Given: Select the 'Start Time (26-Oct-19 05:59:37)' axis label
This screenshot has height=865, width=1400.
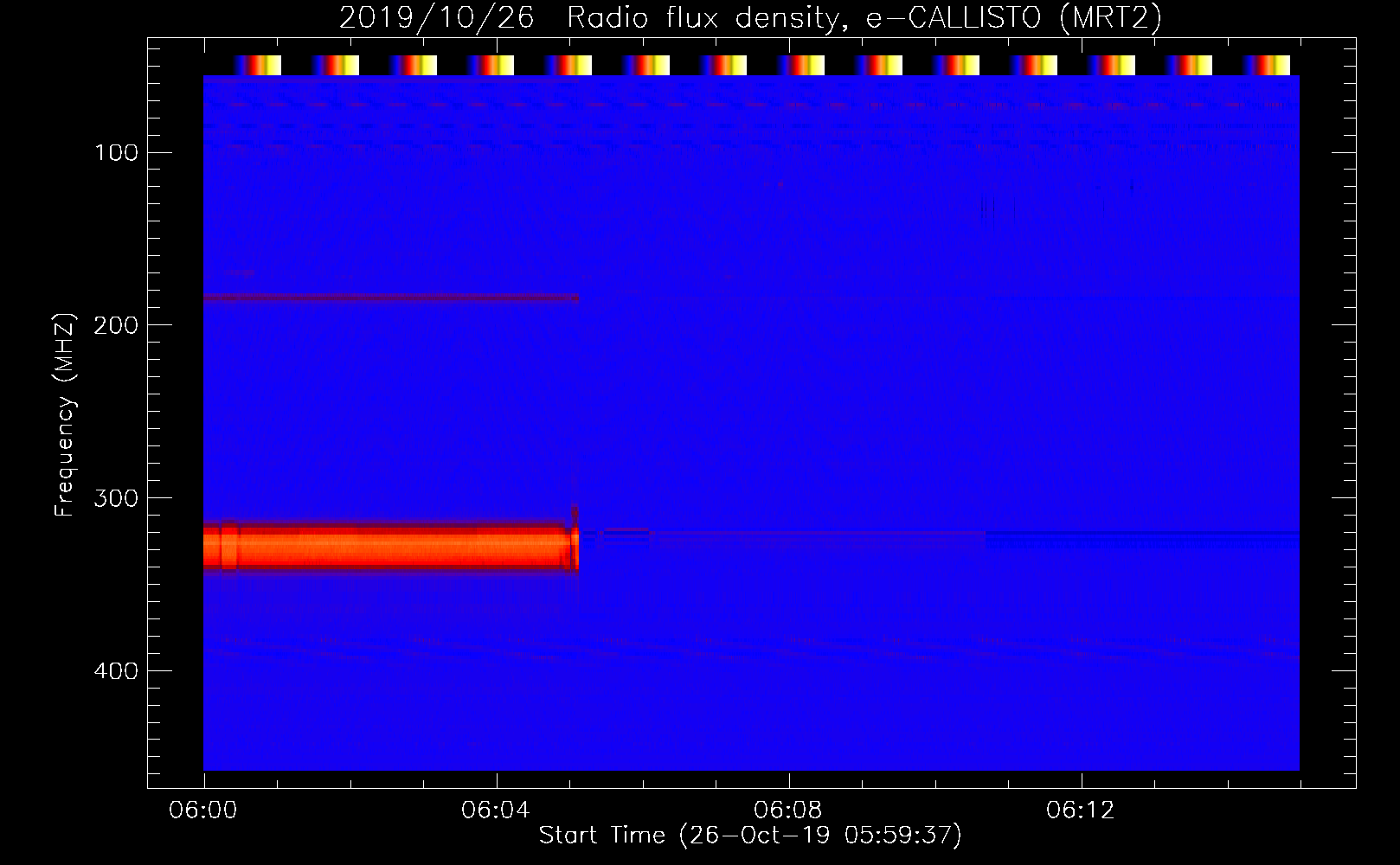Looking at the screenshot, I should tap(750, 835).
